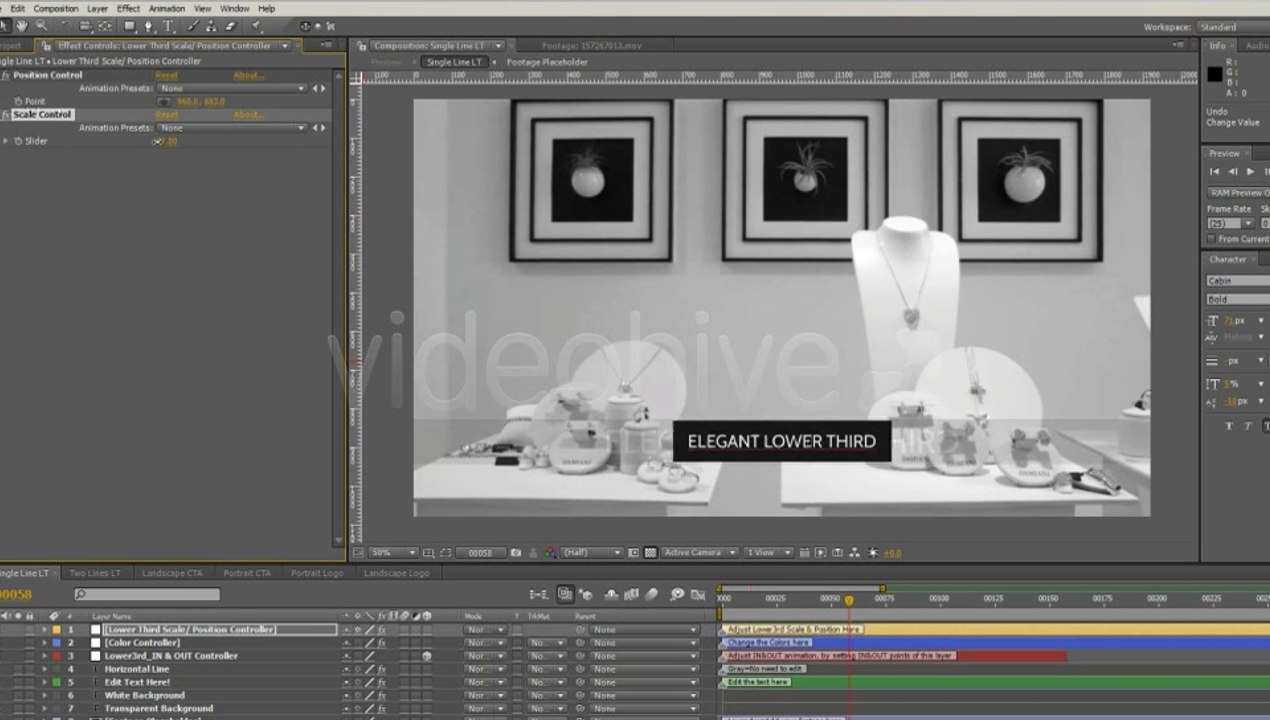Select the Clone Stamp tool
This screenshot has width=1270, height=720.
212,26
